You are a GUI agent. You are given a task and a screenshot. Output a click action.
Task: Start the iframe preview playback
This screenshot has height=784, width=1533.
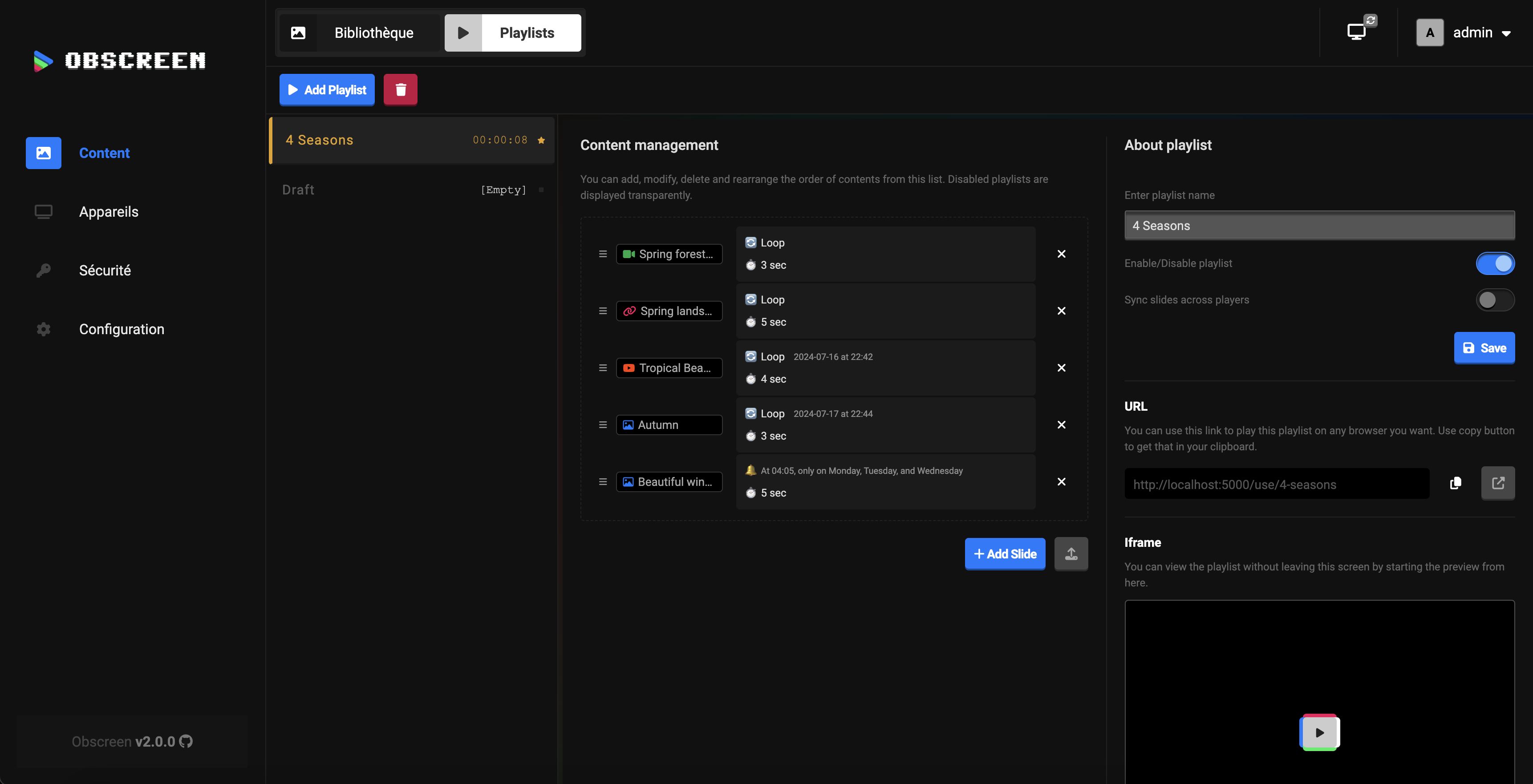[x=1319, y=732]
